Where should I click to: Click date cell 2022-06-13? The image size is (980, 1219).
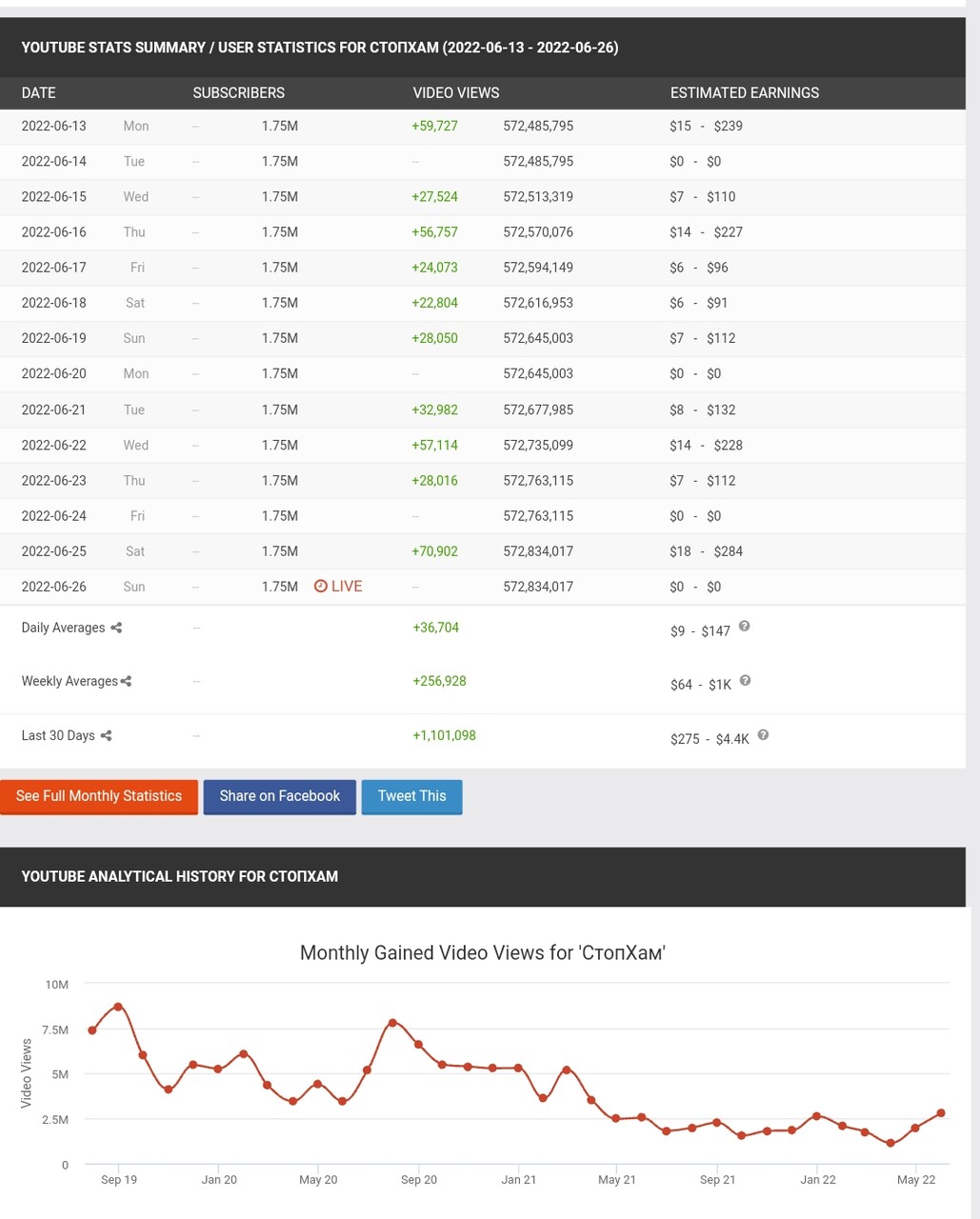(x=54, y=126)
